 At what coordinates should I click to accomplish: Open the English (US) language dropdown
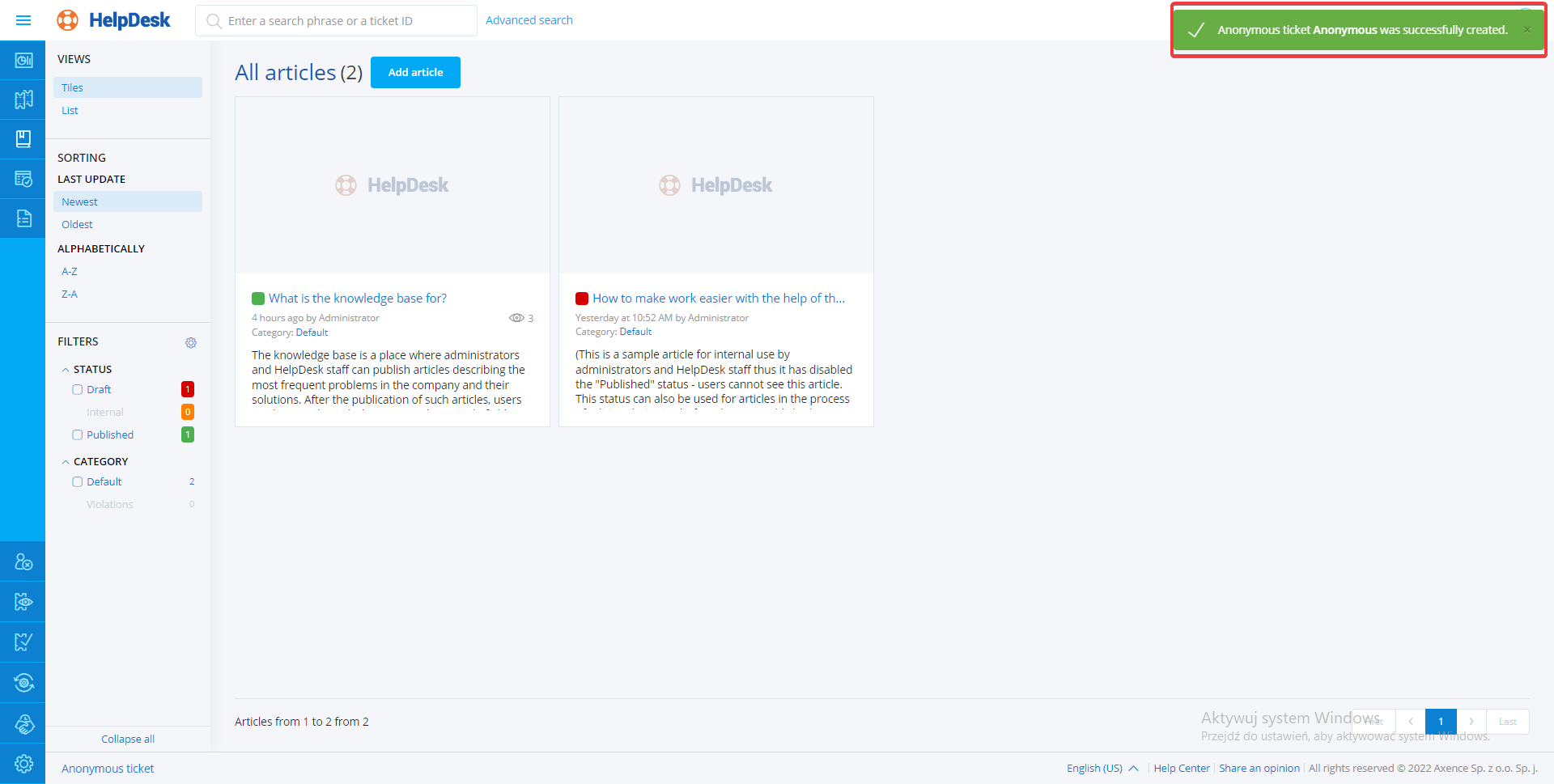pyautogui.click(x=1102, y=769)
